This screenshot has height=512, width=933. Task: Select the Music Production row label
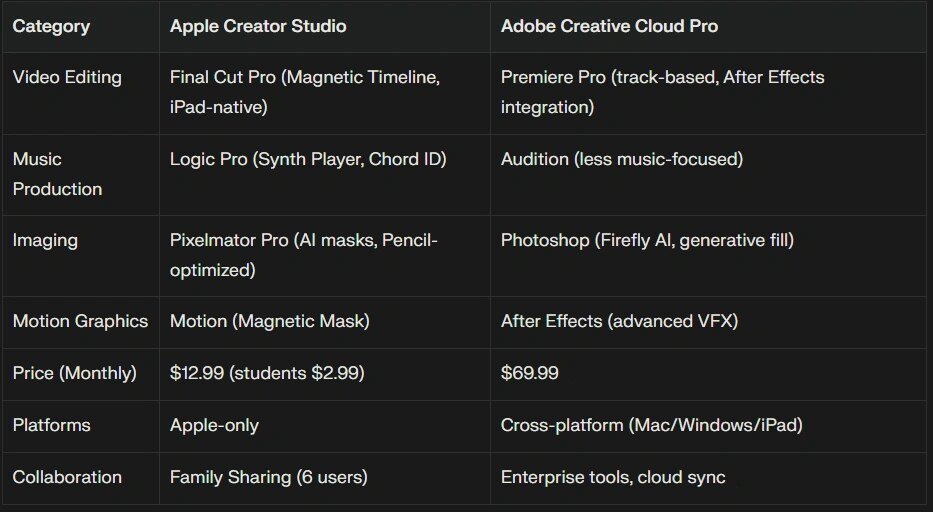57,173
